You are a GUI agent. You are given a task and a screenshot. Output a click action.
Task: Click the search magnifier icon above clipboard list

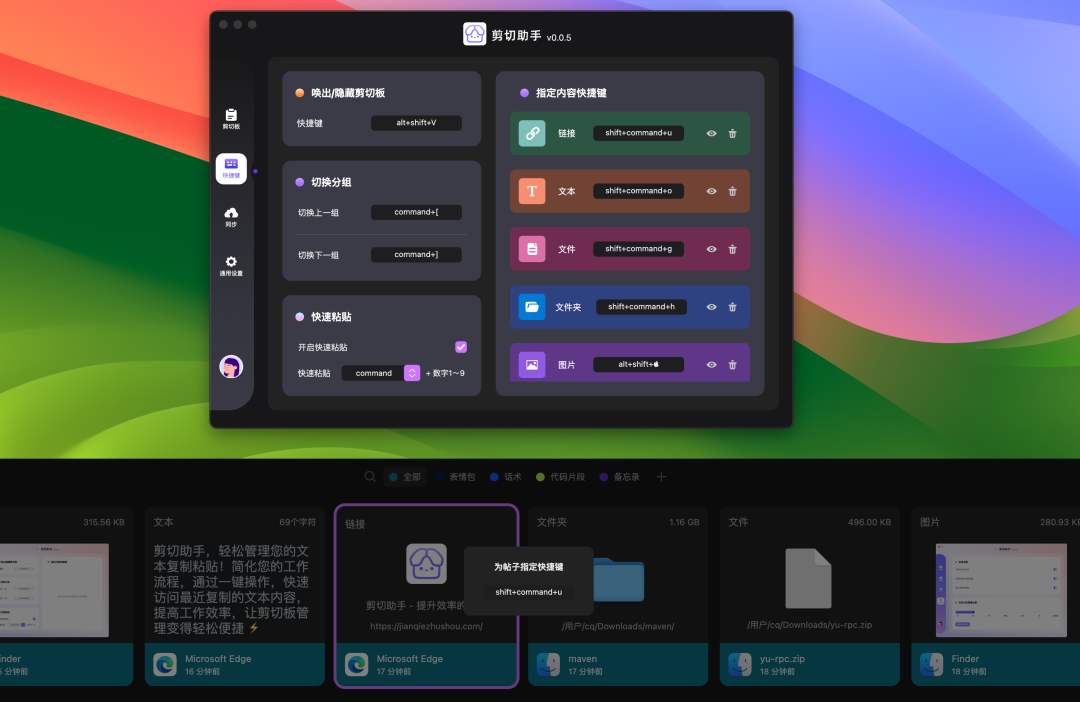(370, 477)
